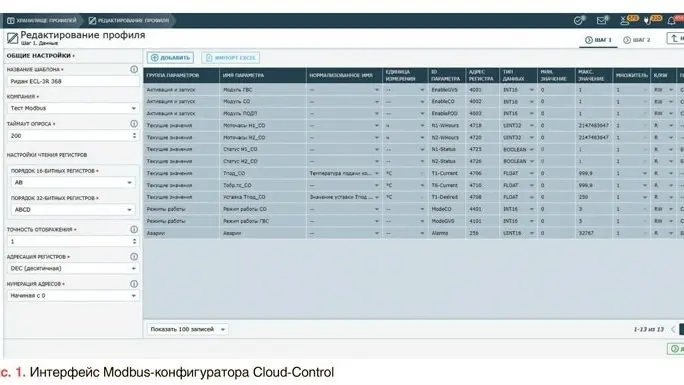Click the Тобр.тс_СО cell
Viewport: 684px width, 385px height.
point(263,185)
